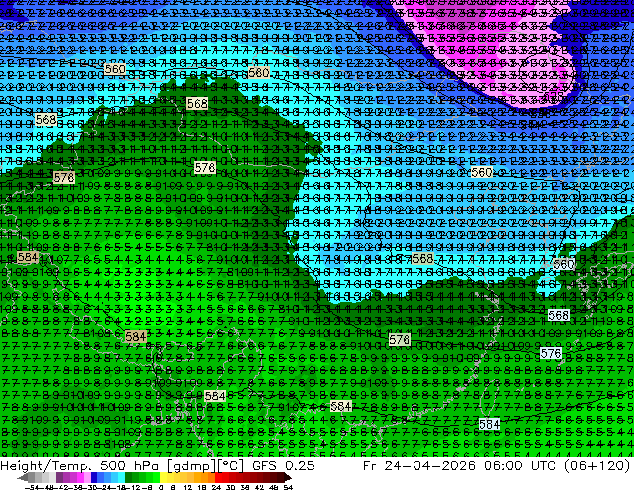The image size is (634, 490).
Task: Click the '12' legend tick value
Action: coord(188,488)
